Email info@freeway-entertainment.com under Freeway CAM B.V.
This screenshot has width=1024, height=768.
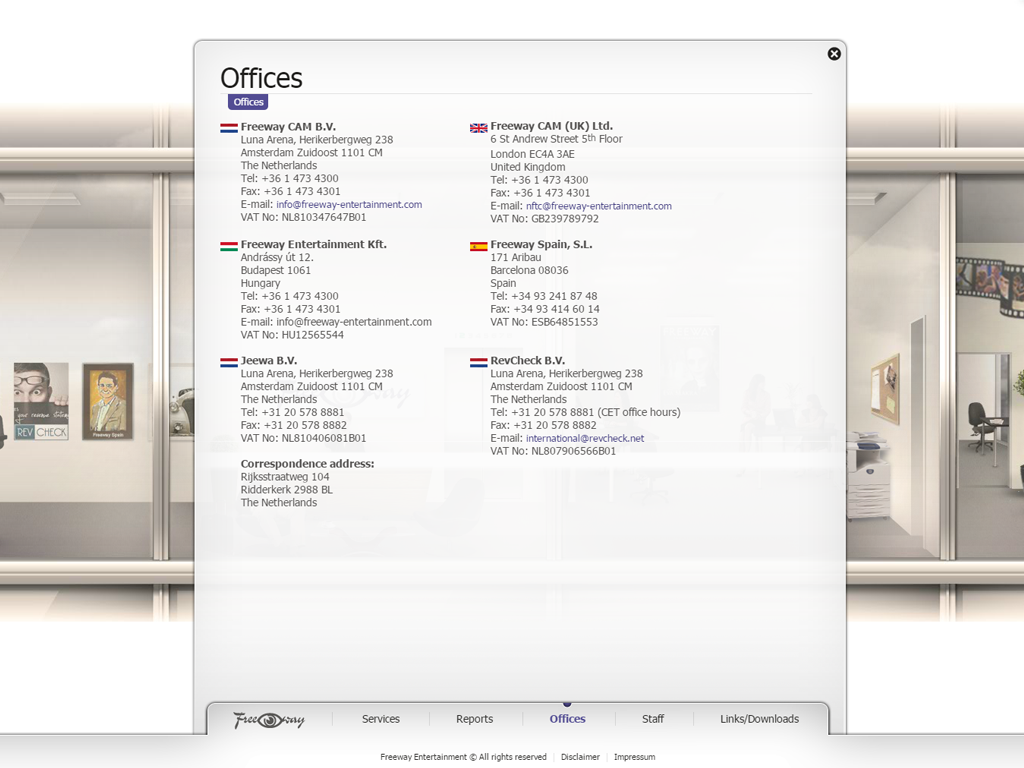(349, 204)
